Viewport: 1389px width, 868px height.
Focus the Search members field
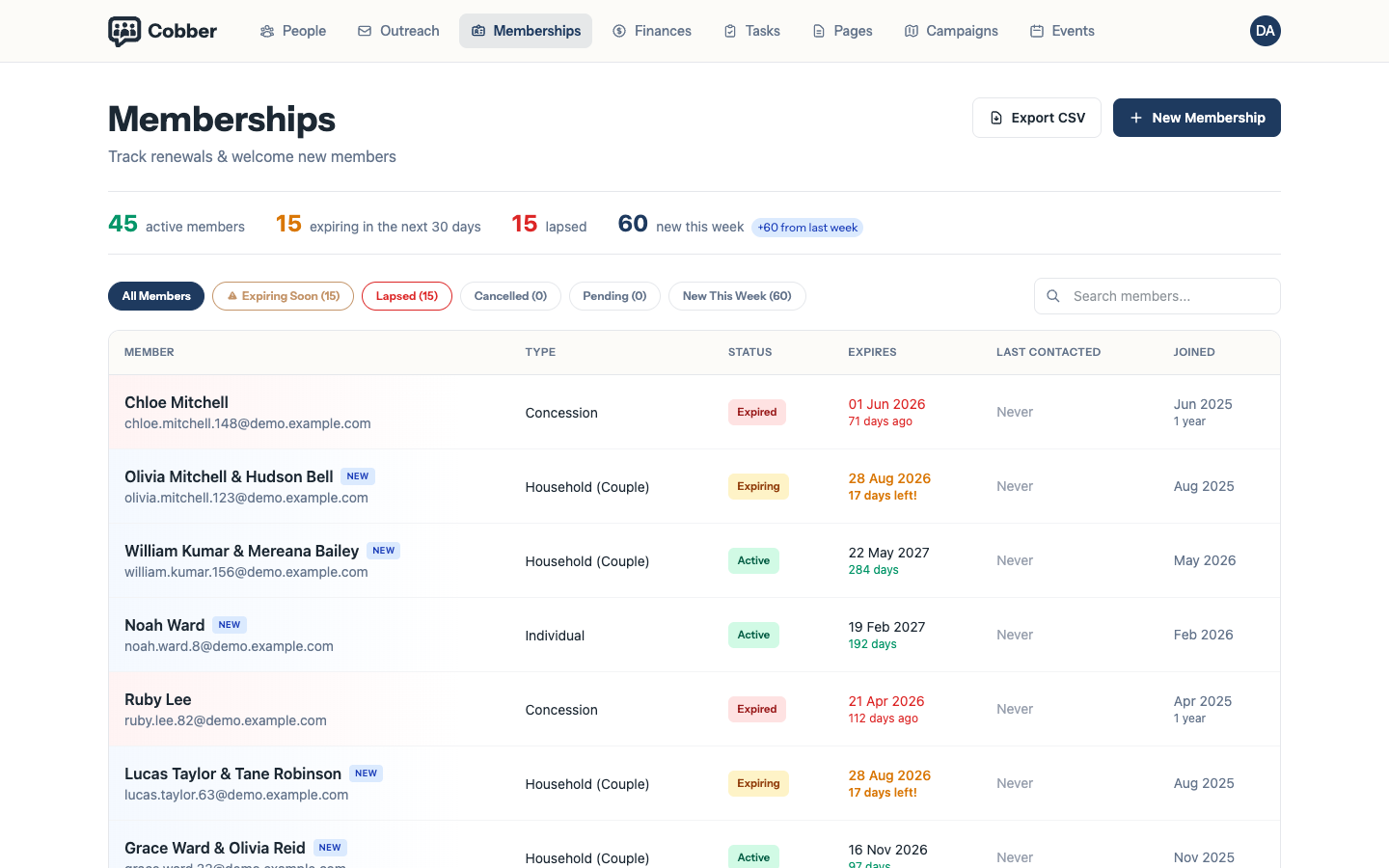click(x=1157, y=296)
